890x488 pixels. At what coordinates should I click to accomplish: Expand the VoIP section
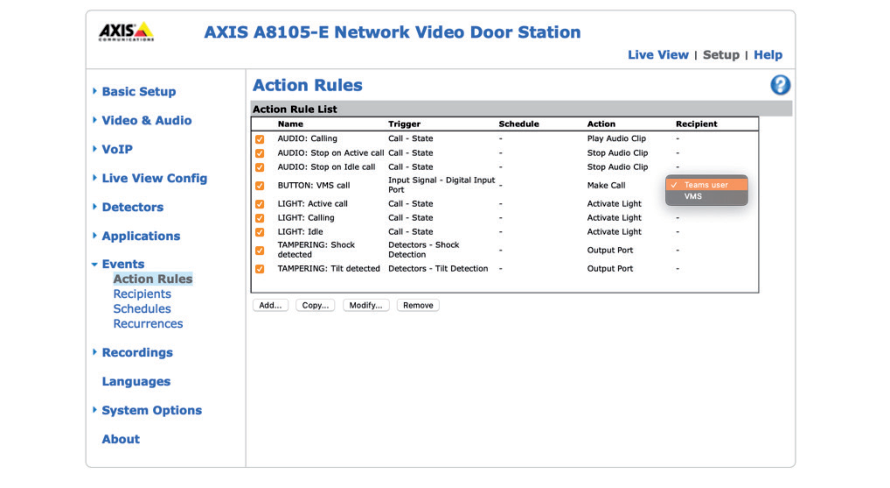117,149
